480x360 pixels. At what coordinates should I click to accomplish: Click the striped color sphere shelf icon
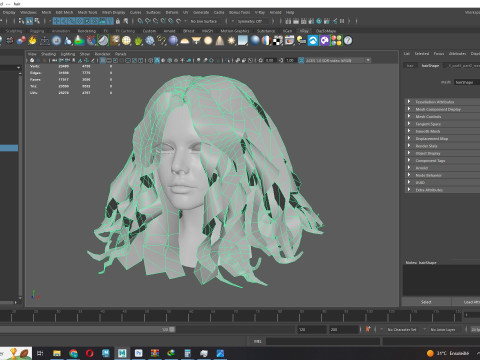266,41
